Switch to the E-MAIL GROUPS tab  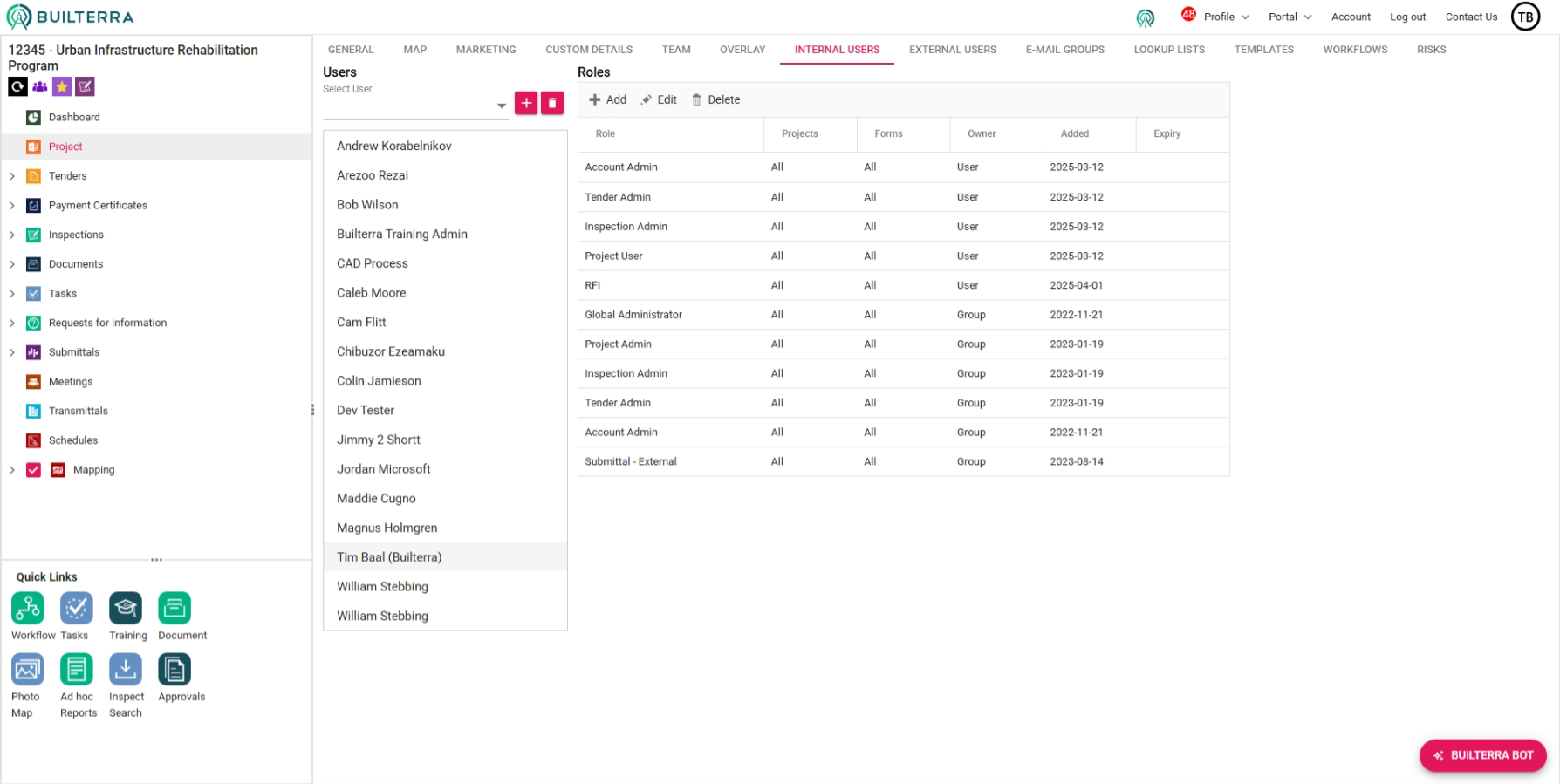click(1065, 50)
